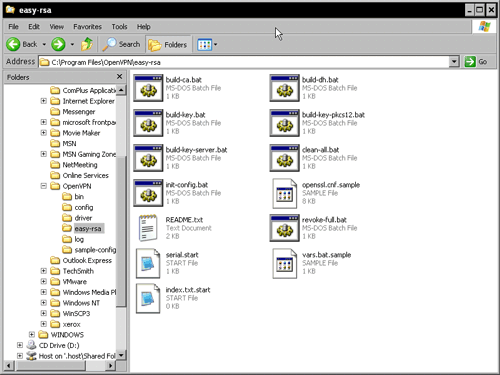Expand the WINDOWS tree node

pos(31,335)
